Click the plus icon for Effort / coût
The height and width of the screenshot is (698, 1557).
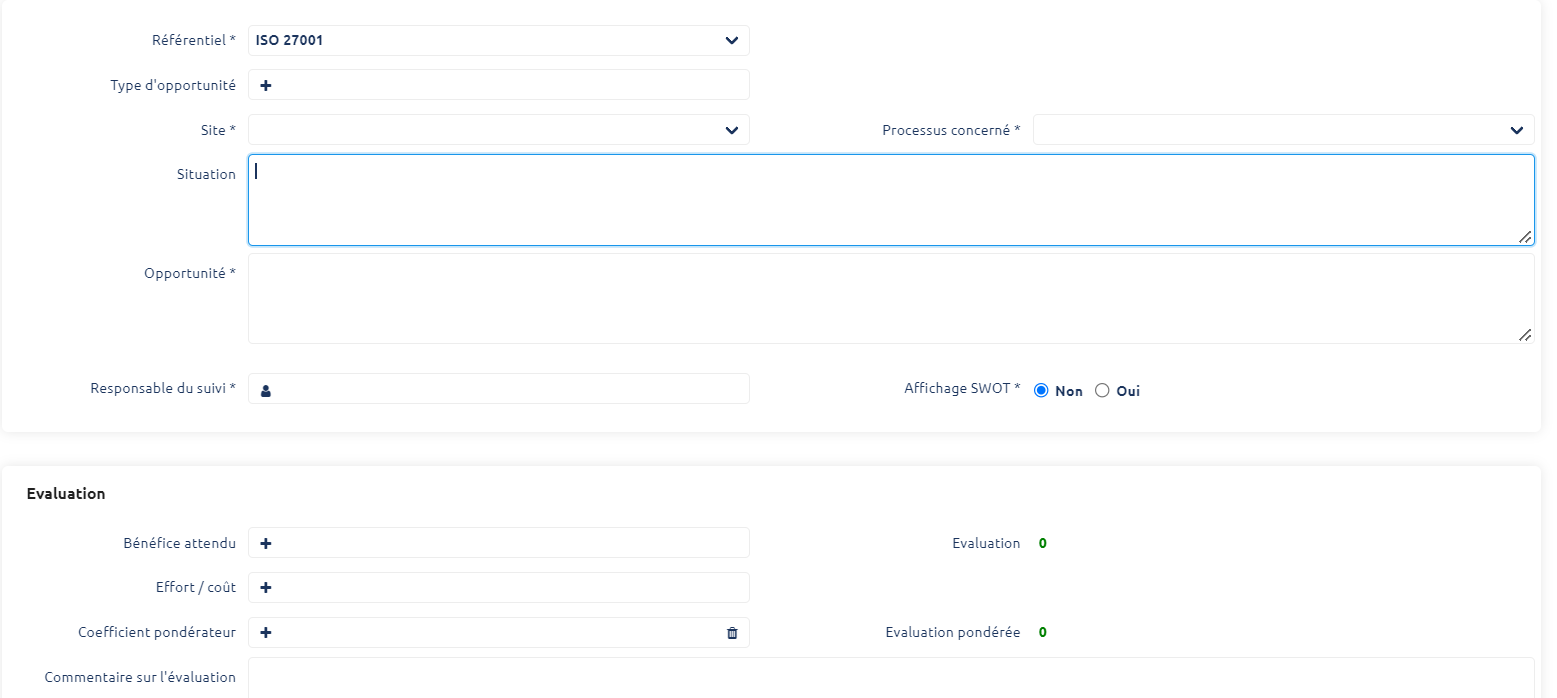(x=266, y=588)
